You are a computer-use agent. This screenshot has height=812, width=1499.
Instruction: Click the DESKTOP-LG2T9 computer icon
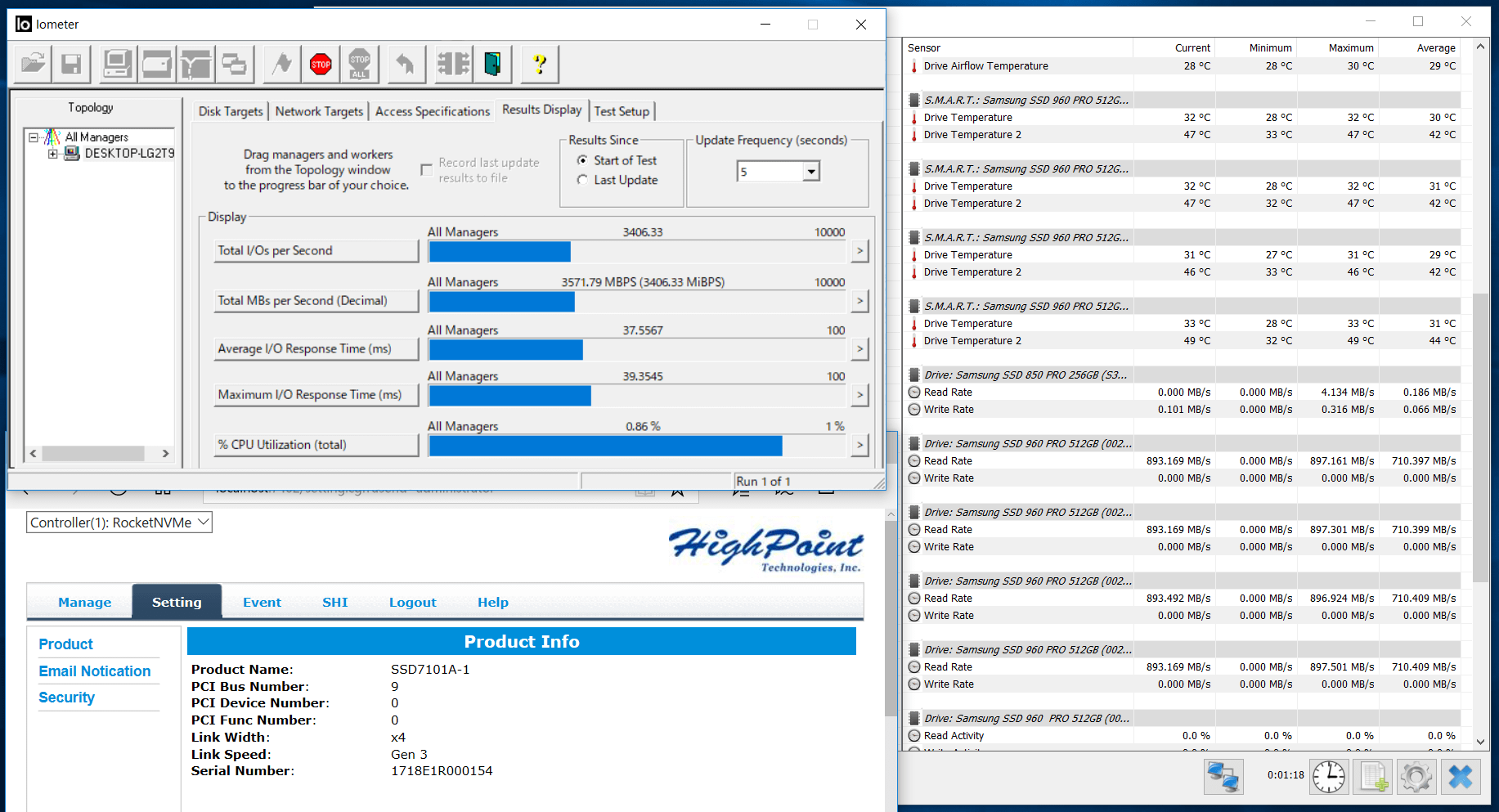[x=72, y=153]
